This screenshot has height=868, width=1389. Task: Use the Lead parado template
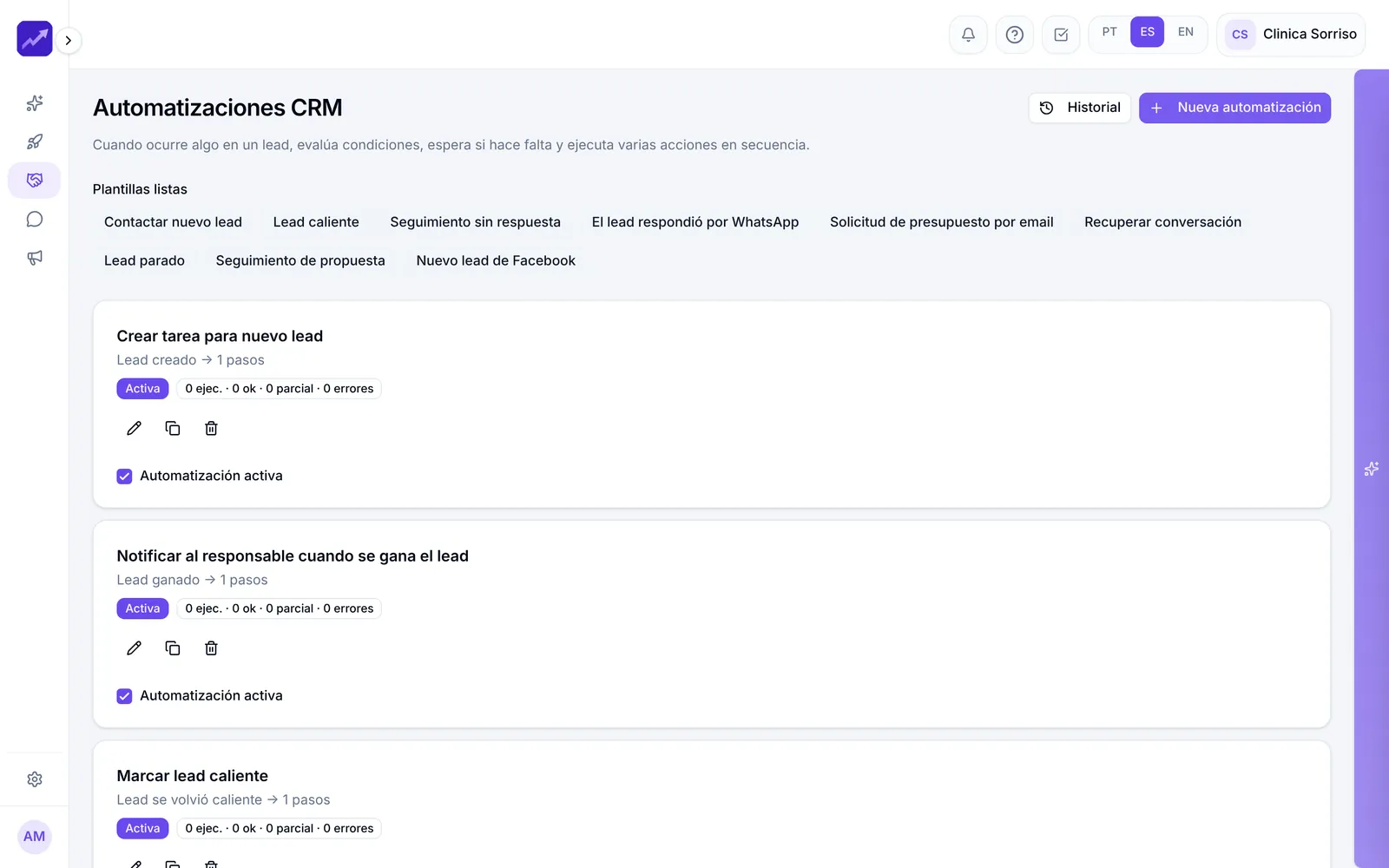click(x=144, y=260)
